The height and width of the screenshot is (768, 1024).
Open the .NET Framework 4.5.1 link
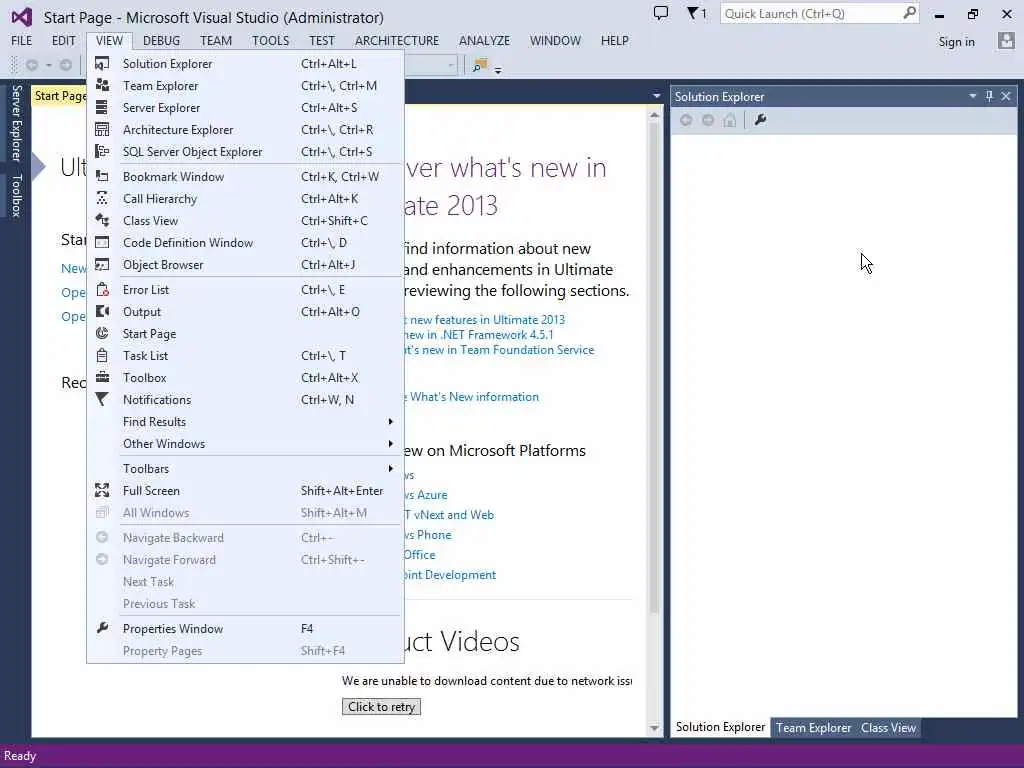pyautogui.click(x=479, y=334)
